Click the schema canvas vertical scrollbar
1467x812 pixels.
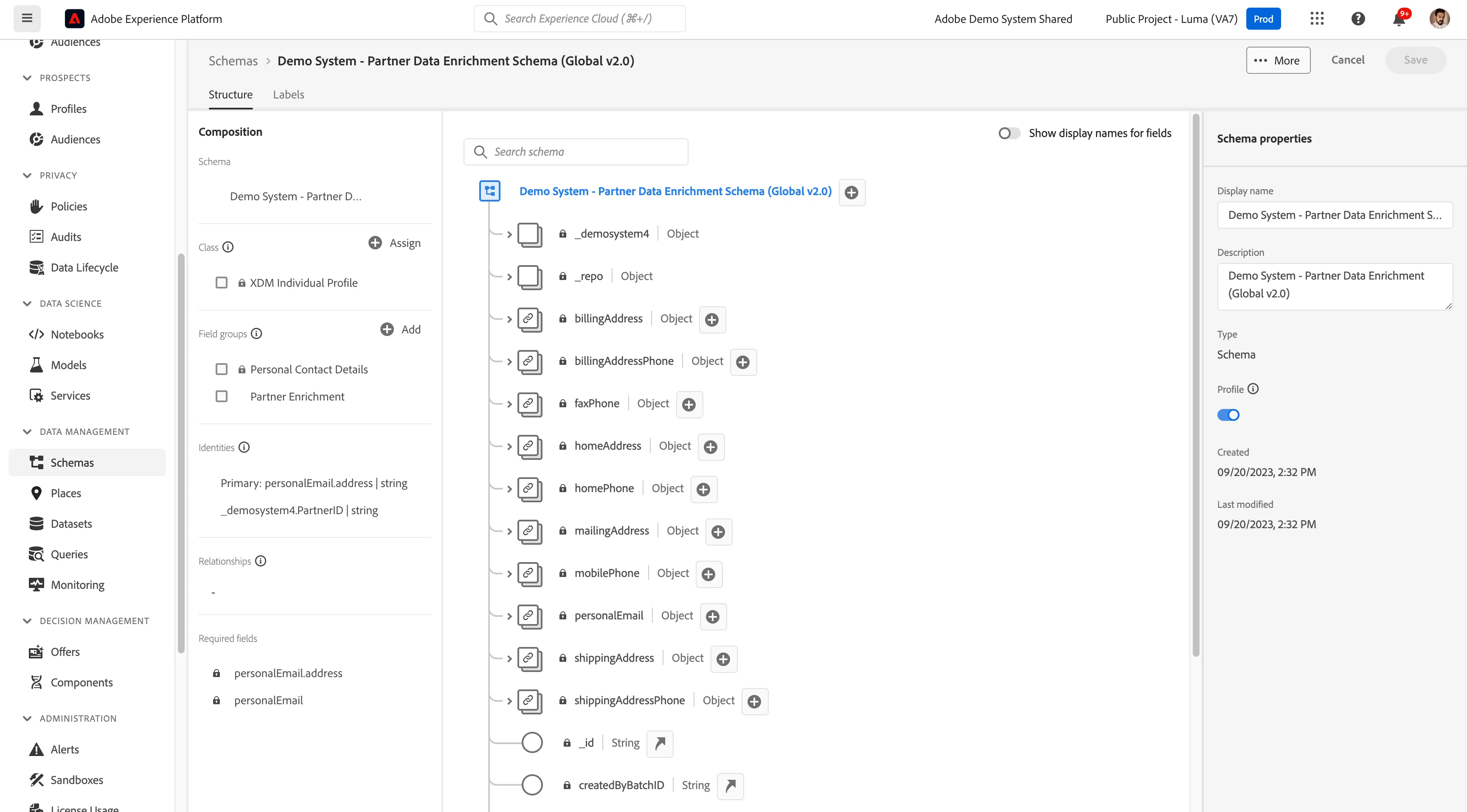[1196, 385]
